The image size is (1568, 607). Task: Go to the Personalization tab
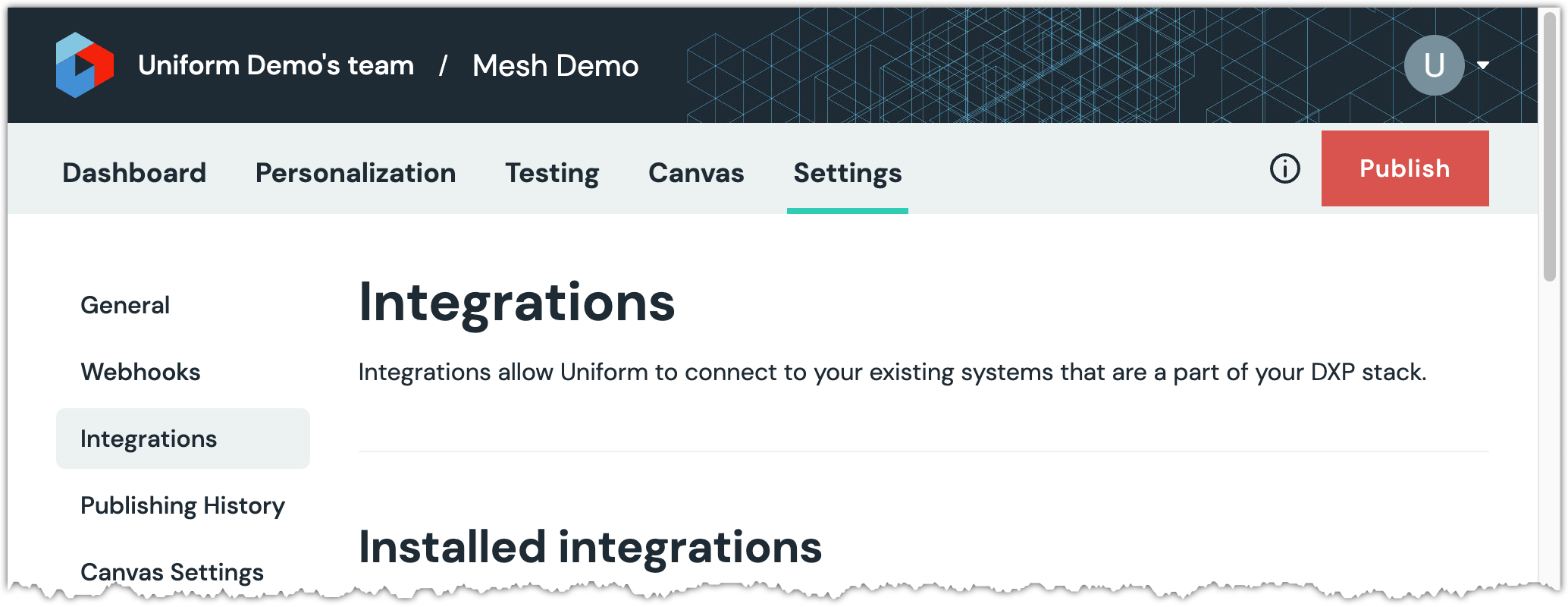pos(356,173)
